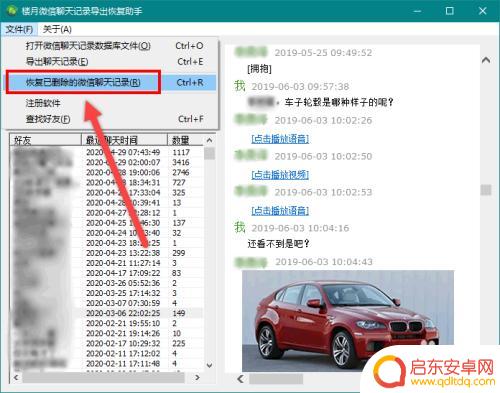Click the friend list vertical scrollbar thumb

pos(209,154)
